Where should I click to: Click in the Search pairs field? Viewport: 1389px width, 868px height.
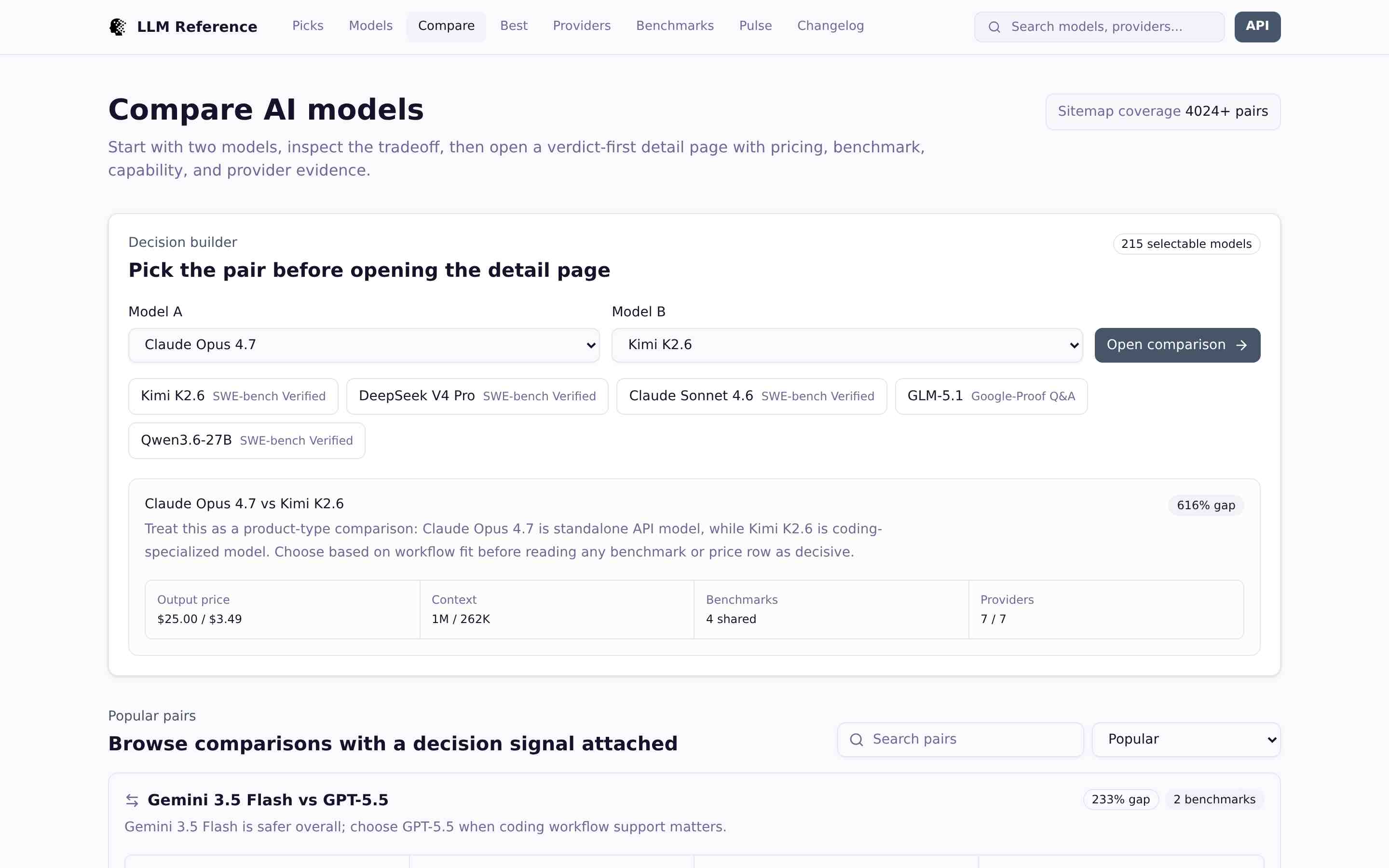point(960,739)
